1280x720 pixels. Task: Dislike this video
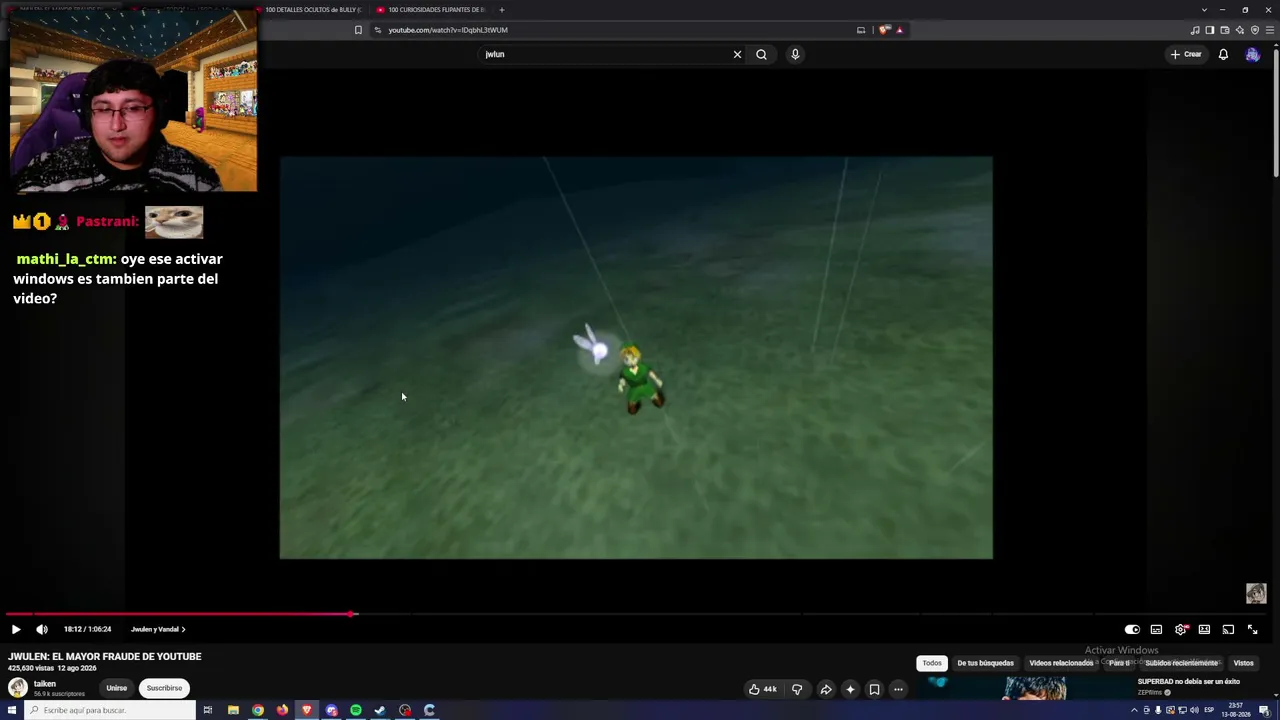click(x=797, y=689)
